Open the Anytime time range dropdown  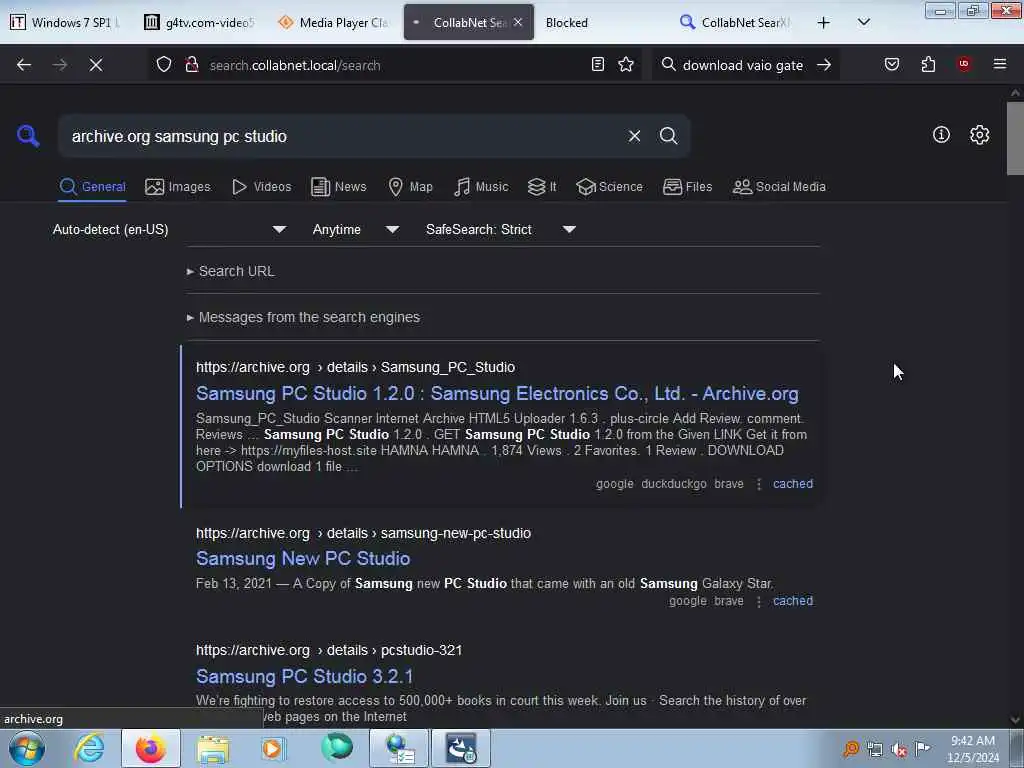(355, 229)
